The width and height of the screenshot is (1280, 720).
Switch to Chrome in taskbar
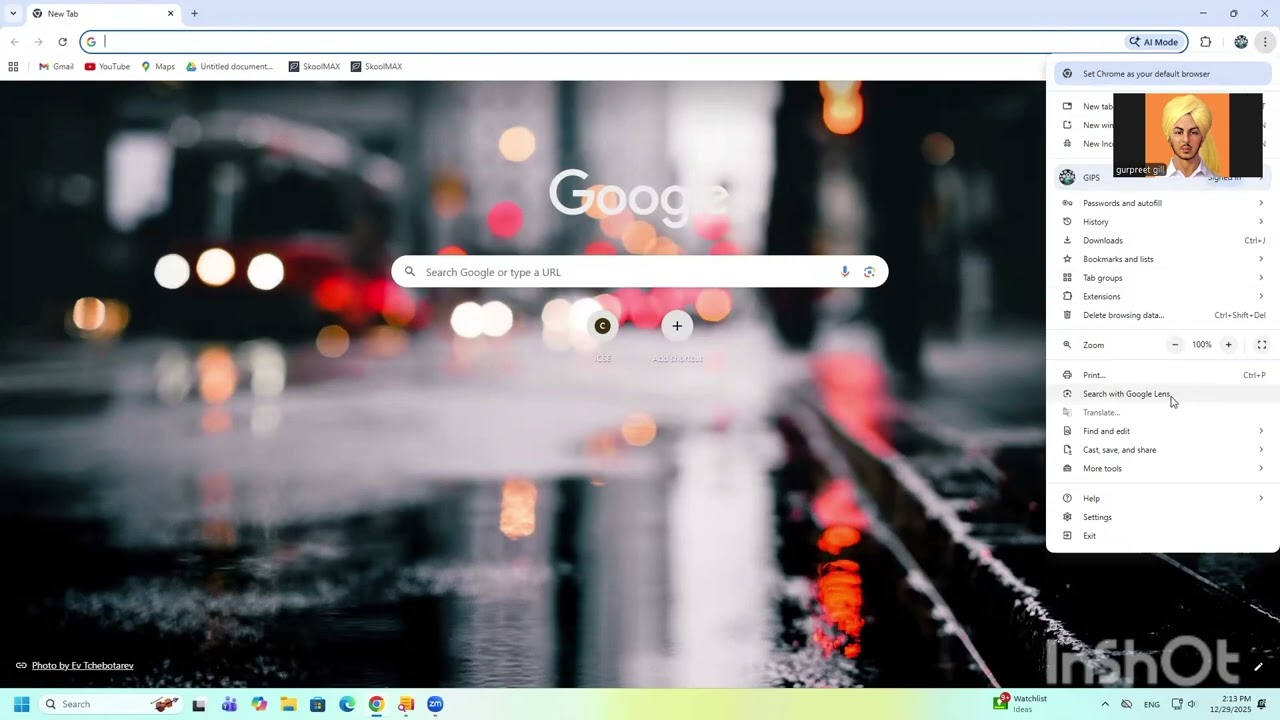376,704
